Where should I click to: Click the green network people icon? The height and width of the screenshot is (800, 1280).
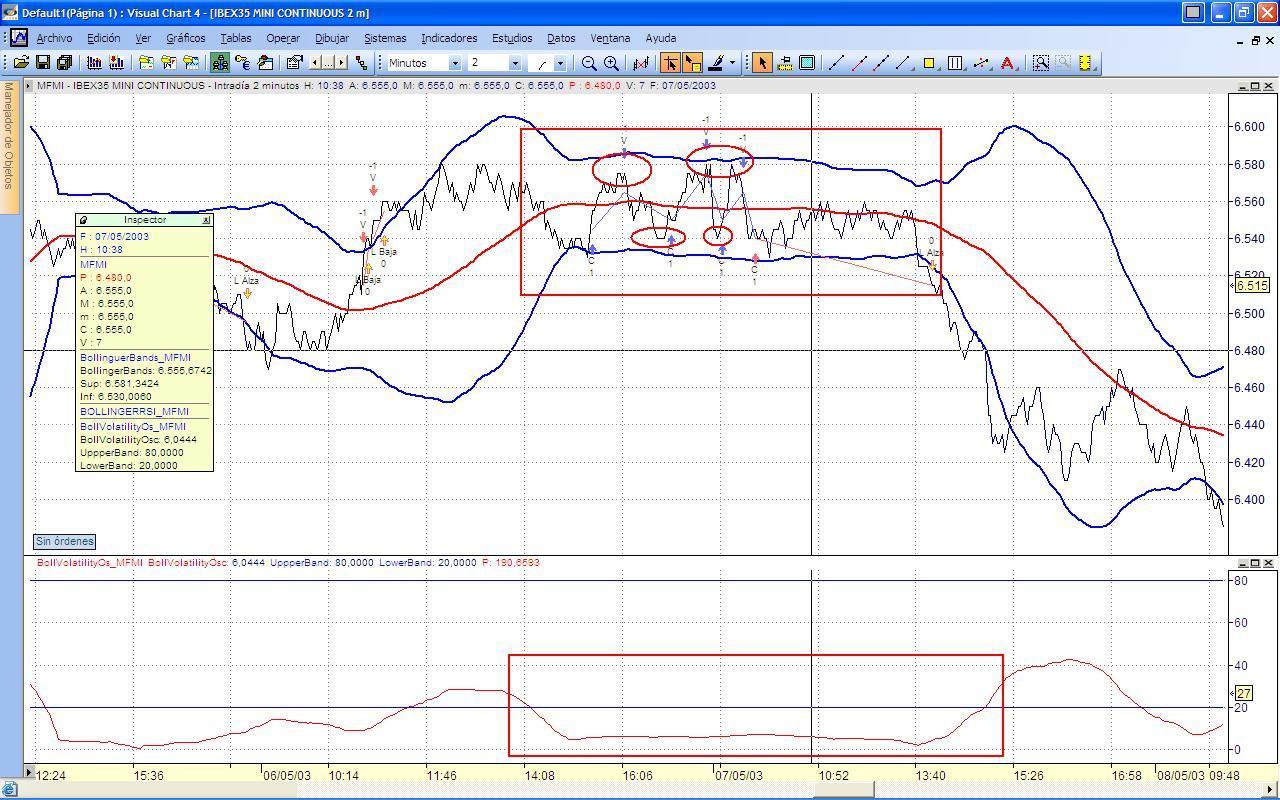coord(220,63)
